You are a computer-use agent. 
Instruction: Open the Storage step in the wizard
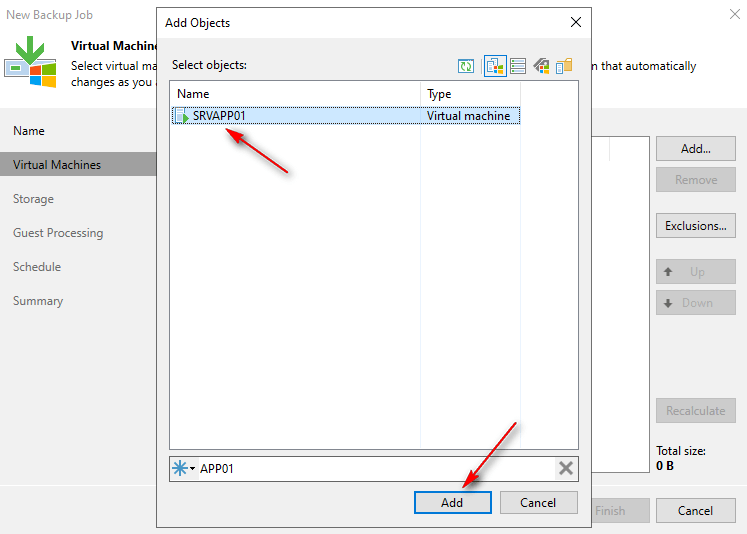point(33,199)
